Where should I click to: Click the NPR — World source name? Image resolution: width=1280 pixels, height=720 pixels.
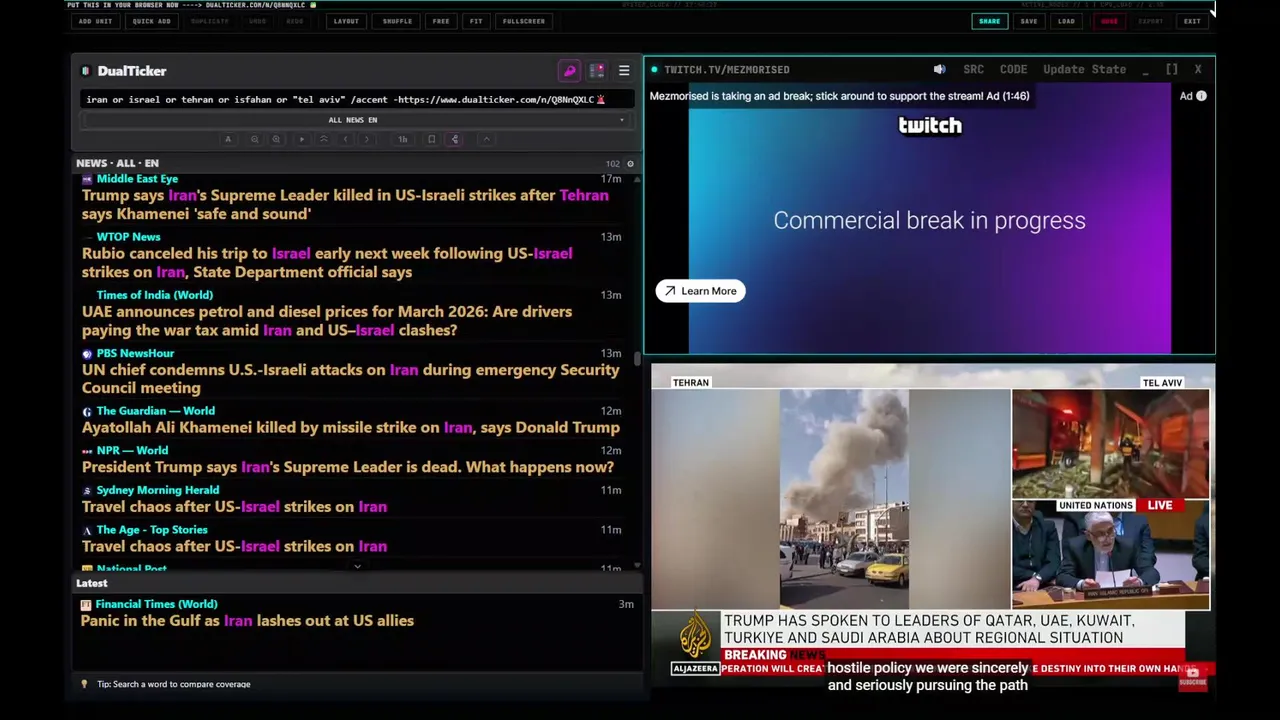pyautogui.click(x=132, y=450)
